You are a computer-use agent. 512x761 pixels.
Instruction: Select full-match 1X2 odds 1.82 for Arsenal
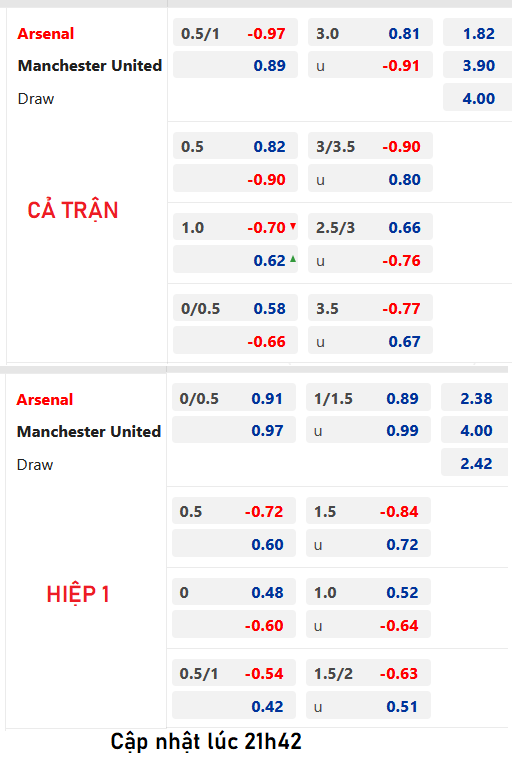coord(478,33)
